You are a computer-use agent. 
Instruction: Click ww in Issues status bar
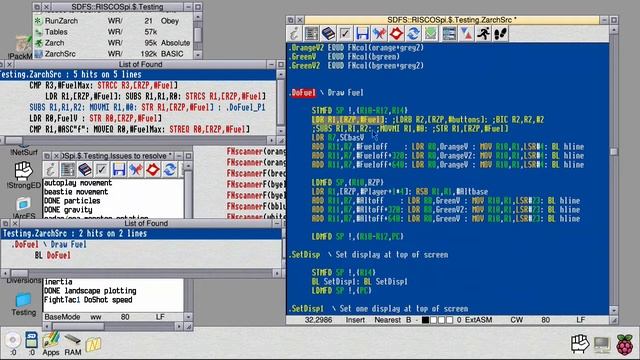click(96, 317)
